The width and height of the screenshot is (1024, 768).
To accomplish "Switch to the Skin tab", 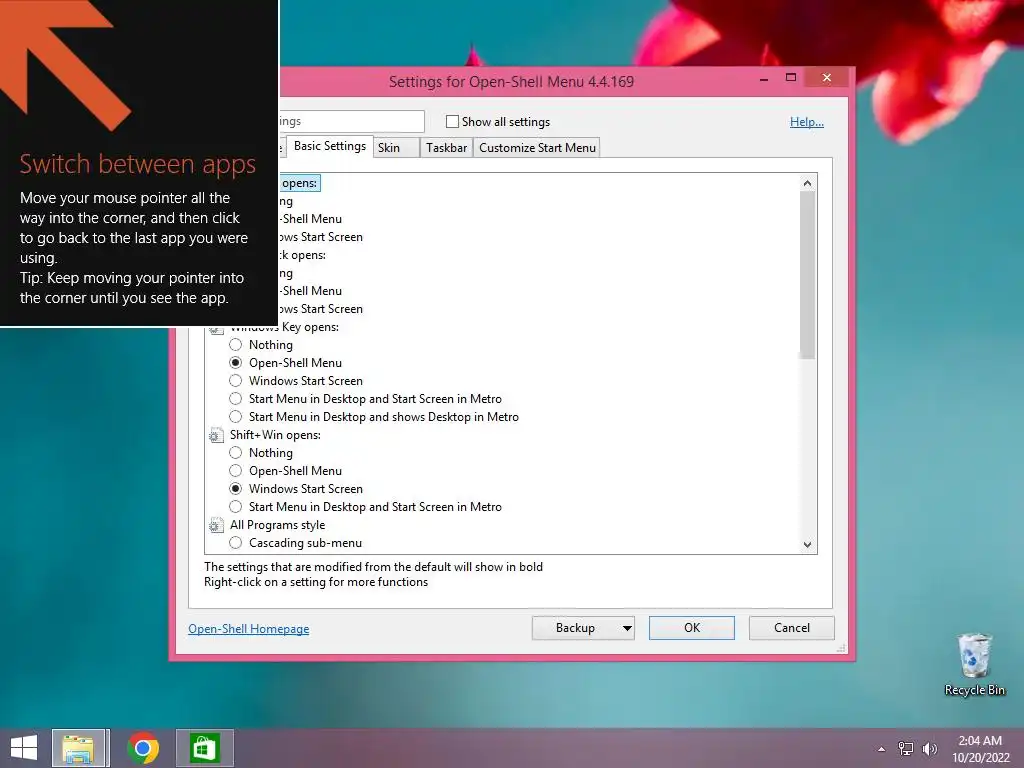I will pyautogui.click(x=396, y=148).
